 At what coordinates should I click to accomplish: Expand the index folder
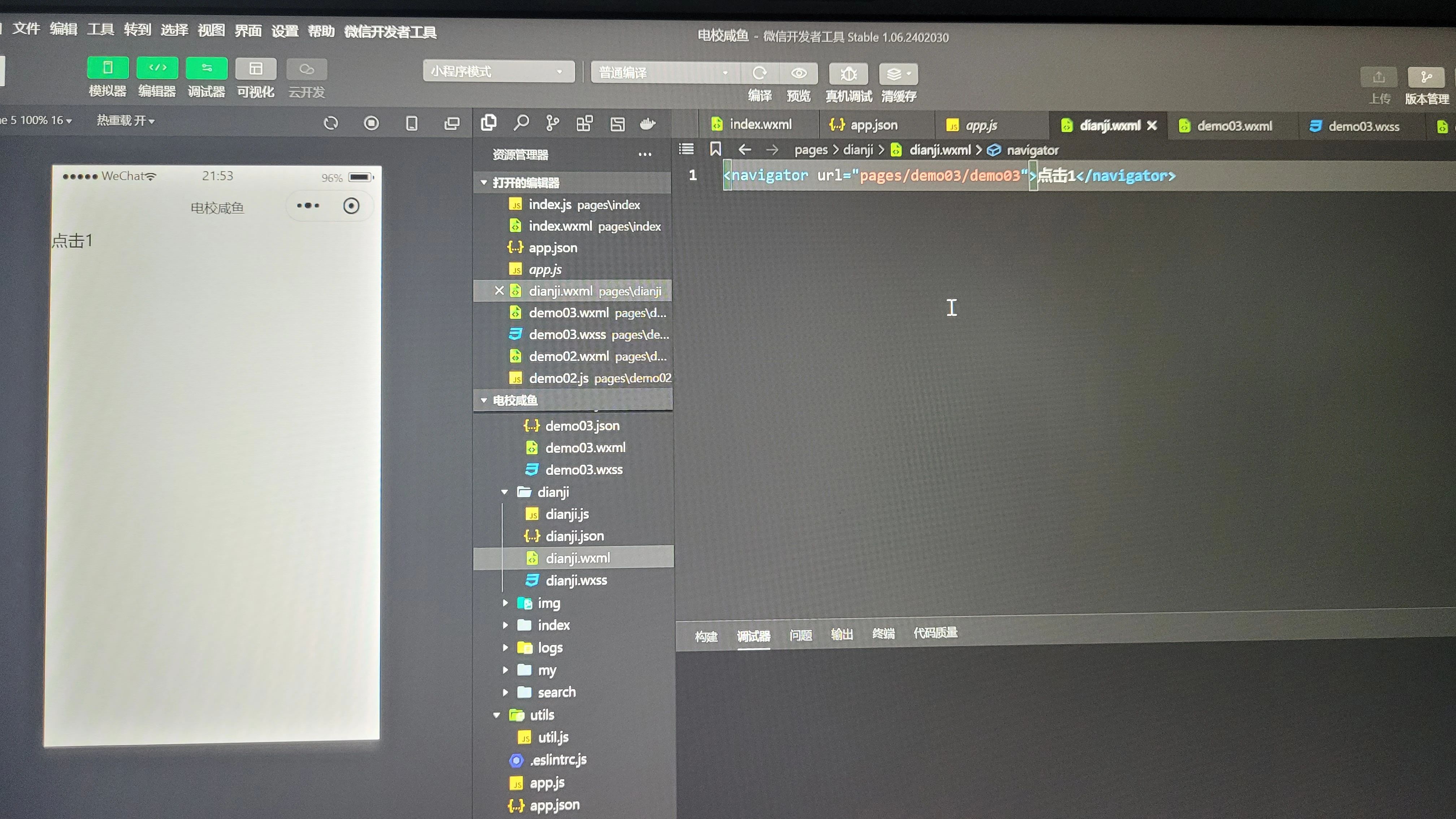pos(505,625)
